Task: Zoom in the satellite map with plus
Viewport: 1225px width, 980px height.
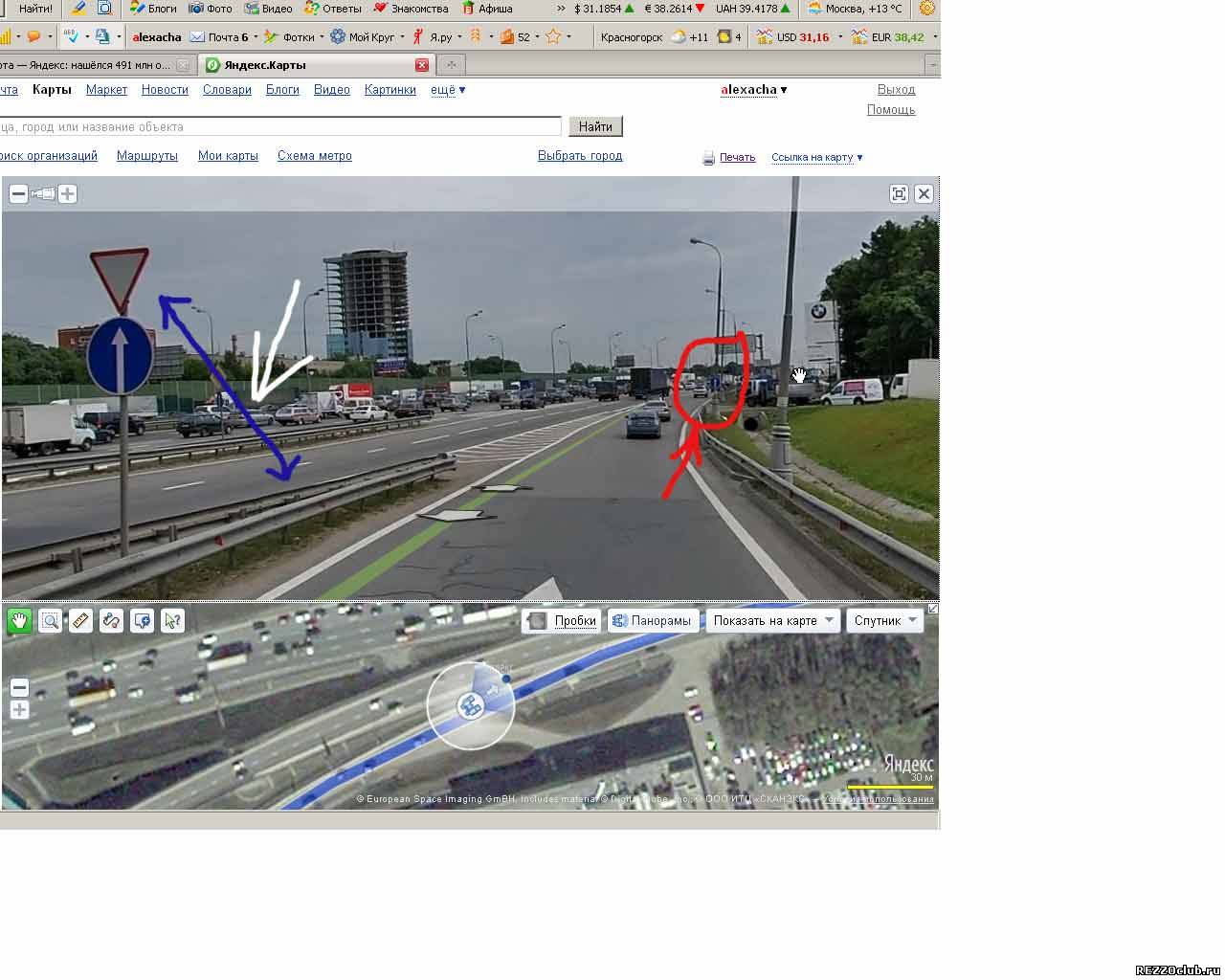Action: [19, 710]
